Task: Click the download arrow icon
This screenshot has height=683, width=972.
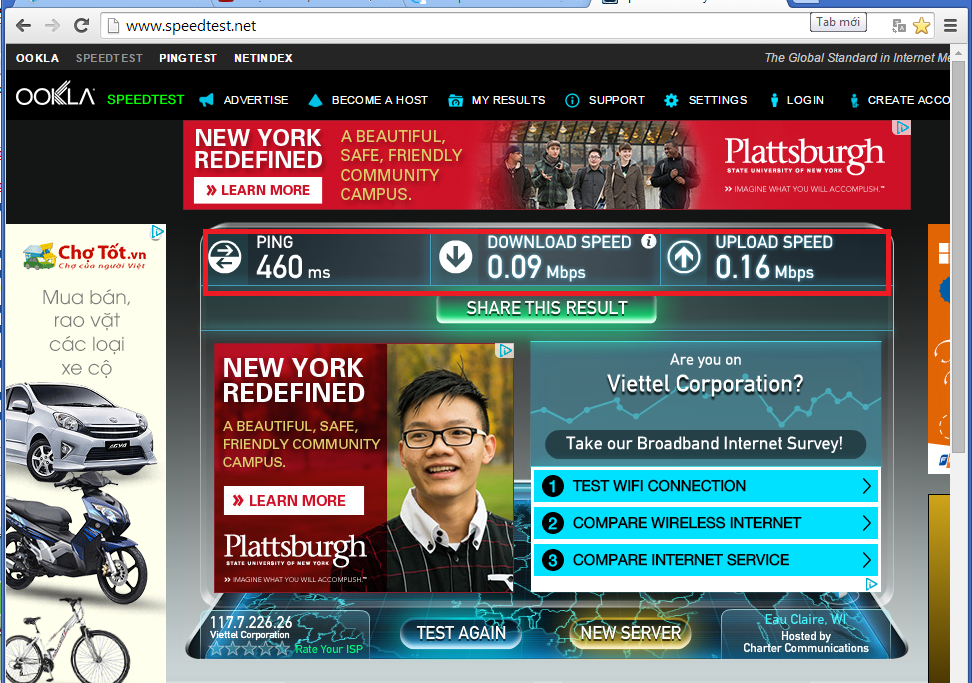Action: (x=456, y=257)
